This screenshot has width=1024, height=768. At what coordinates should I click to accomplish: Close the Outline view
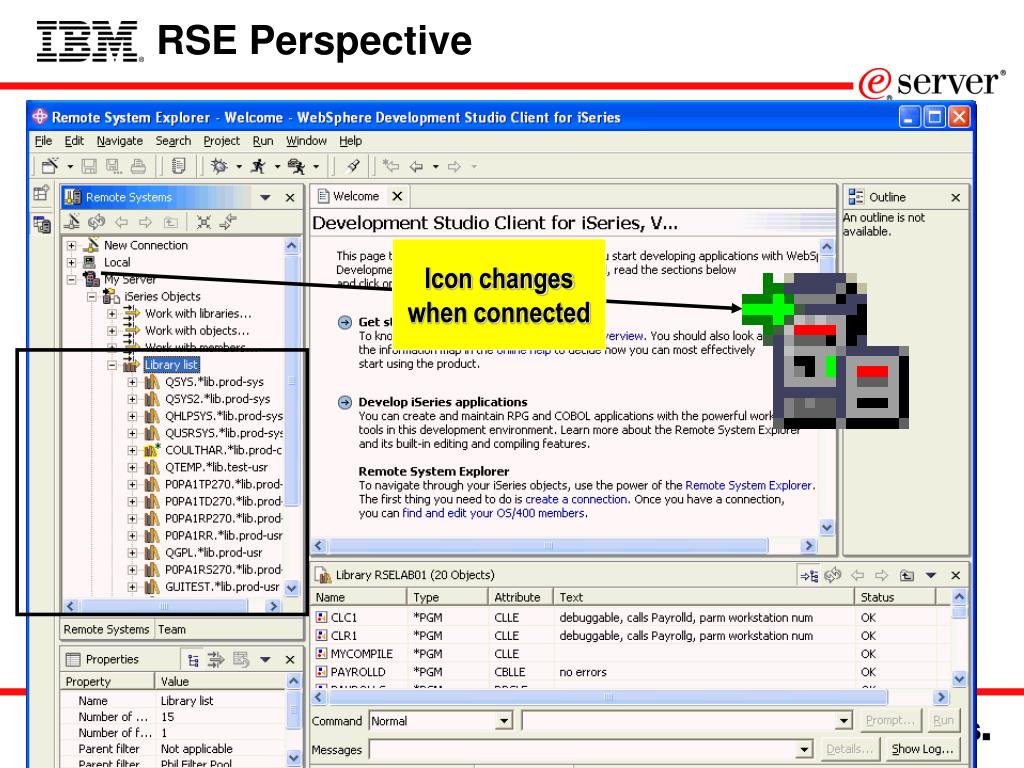pyautogui.click(x=955, y=198)
